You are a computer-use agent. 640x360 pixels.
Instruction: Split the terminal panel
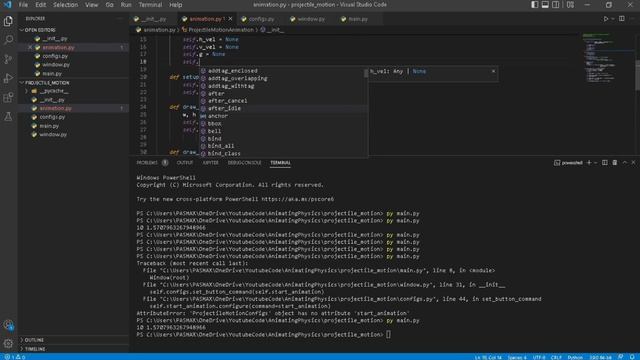[604, 162]
